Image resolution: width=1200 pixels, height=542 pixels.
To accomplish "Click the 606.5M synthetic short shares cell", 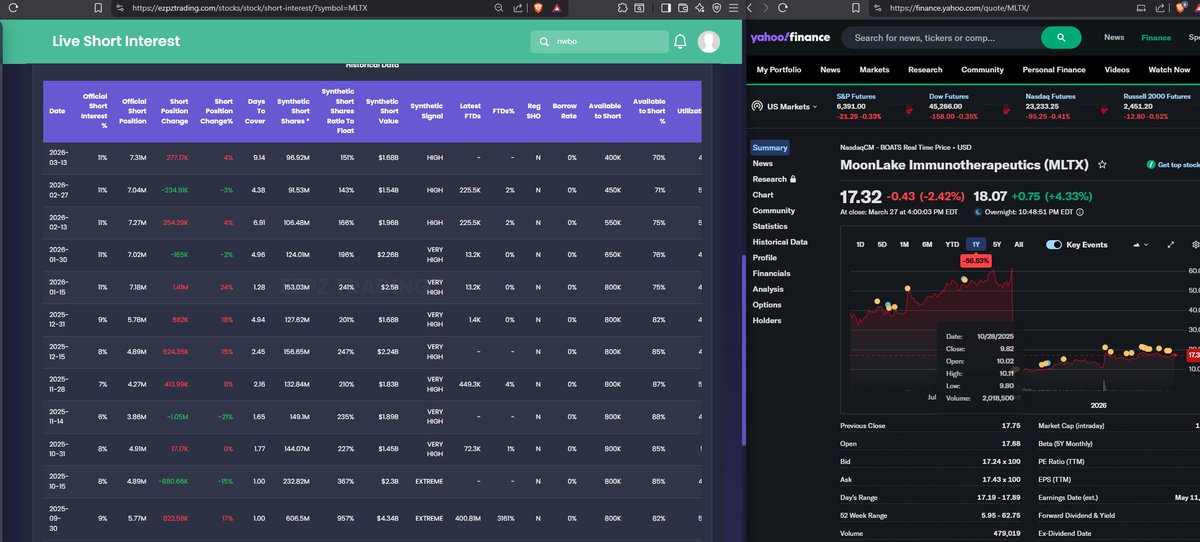I will pos(297,518).
